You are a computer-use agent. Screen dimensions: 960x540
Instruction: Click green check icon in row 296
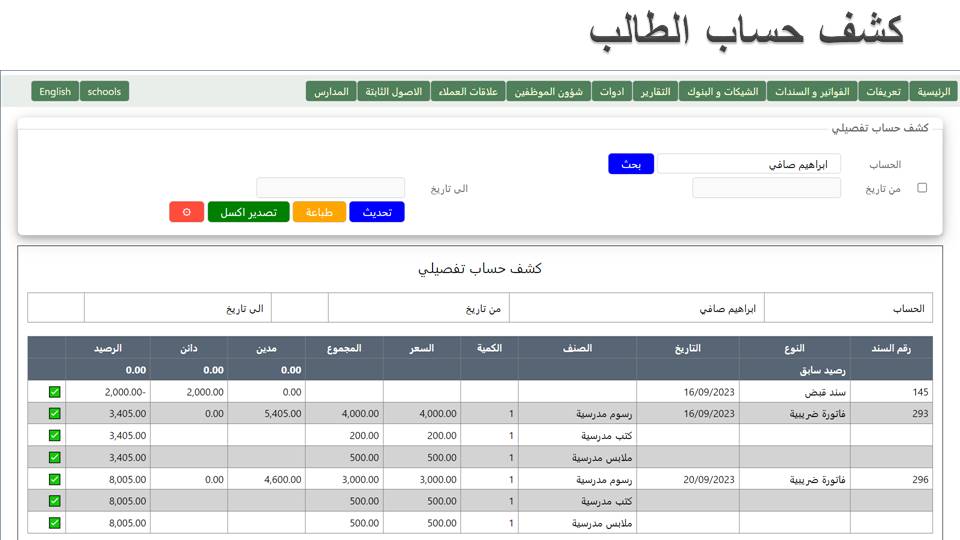tap(55, 479)
